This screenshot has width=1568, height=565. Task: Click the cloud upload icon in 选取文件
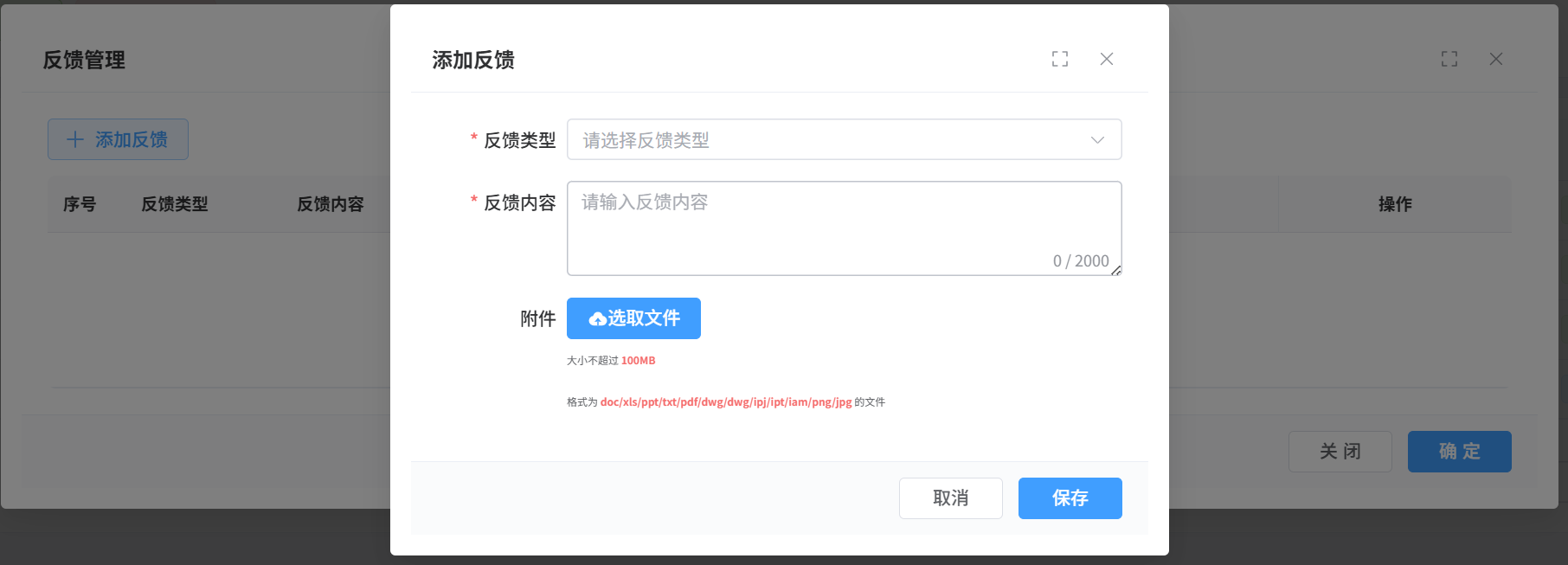click(597, 319)
